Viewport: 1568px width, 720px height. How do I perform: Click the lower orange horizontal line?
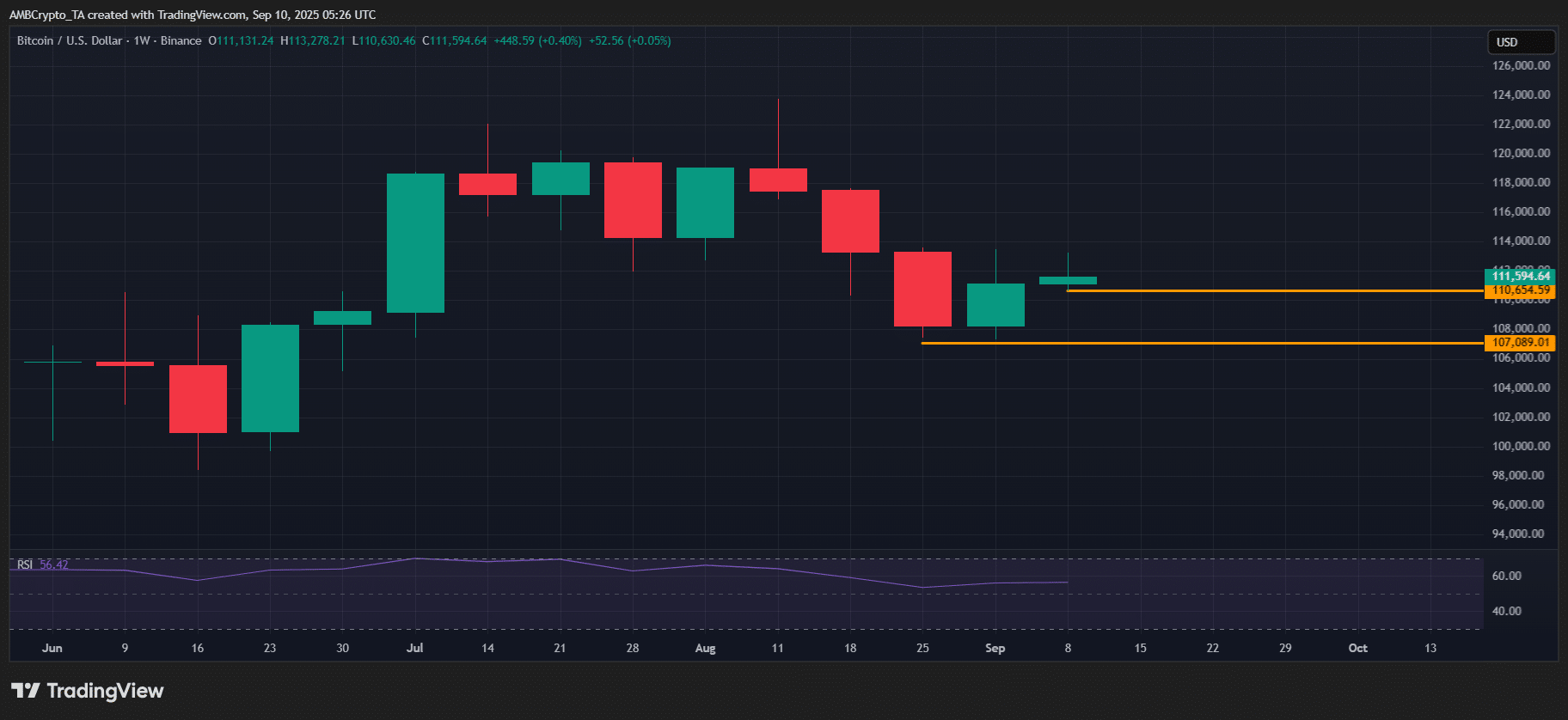[1204, 343]
